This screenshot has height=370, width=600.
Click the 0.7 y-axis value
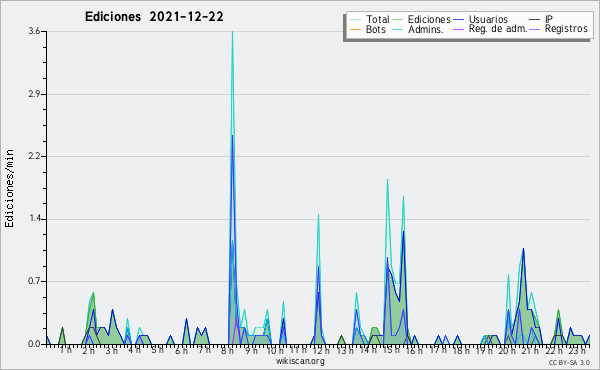(x=34, y=282)
